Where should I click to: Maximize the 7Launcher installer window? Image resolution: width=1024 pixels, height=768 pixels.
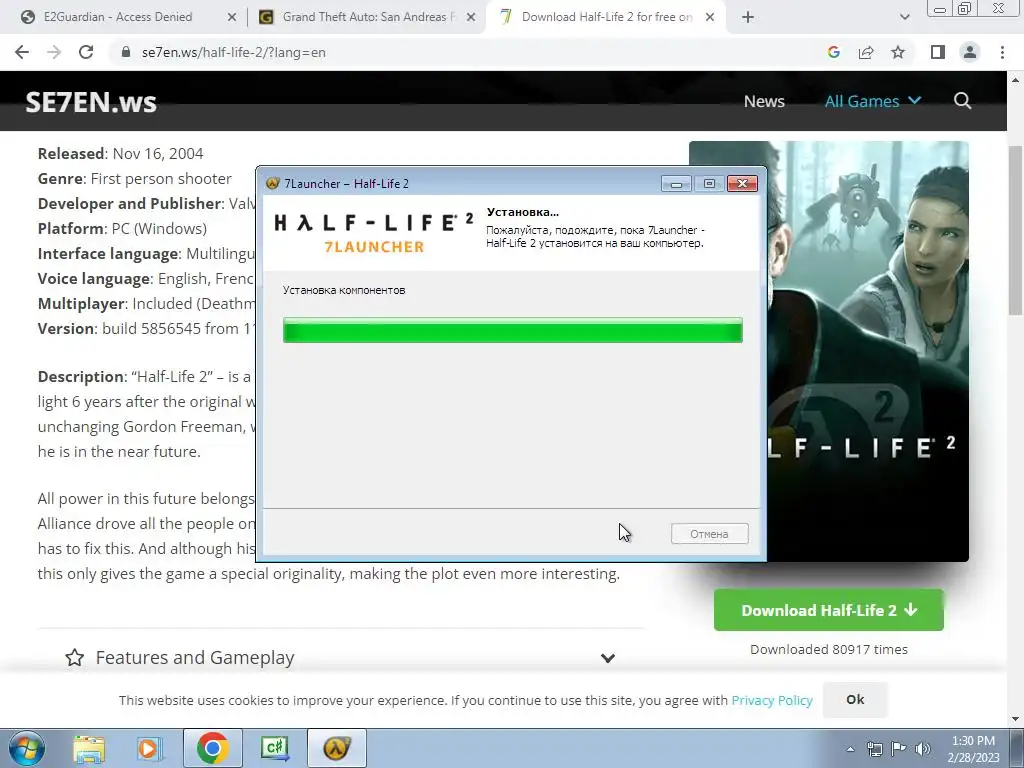coord(709,184)
